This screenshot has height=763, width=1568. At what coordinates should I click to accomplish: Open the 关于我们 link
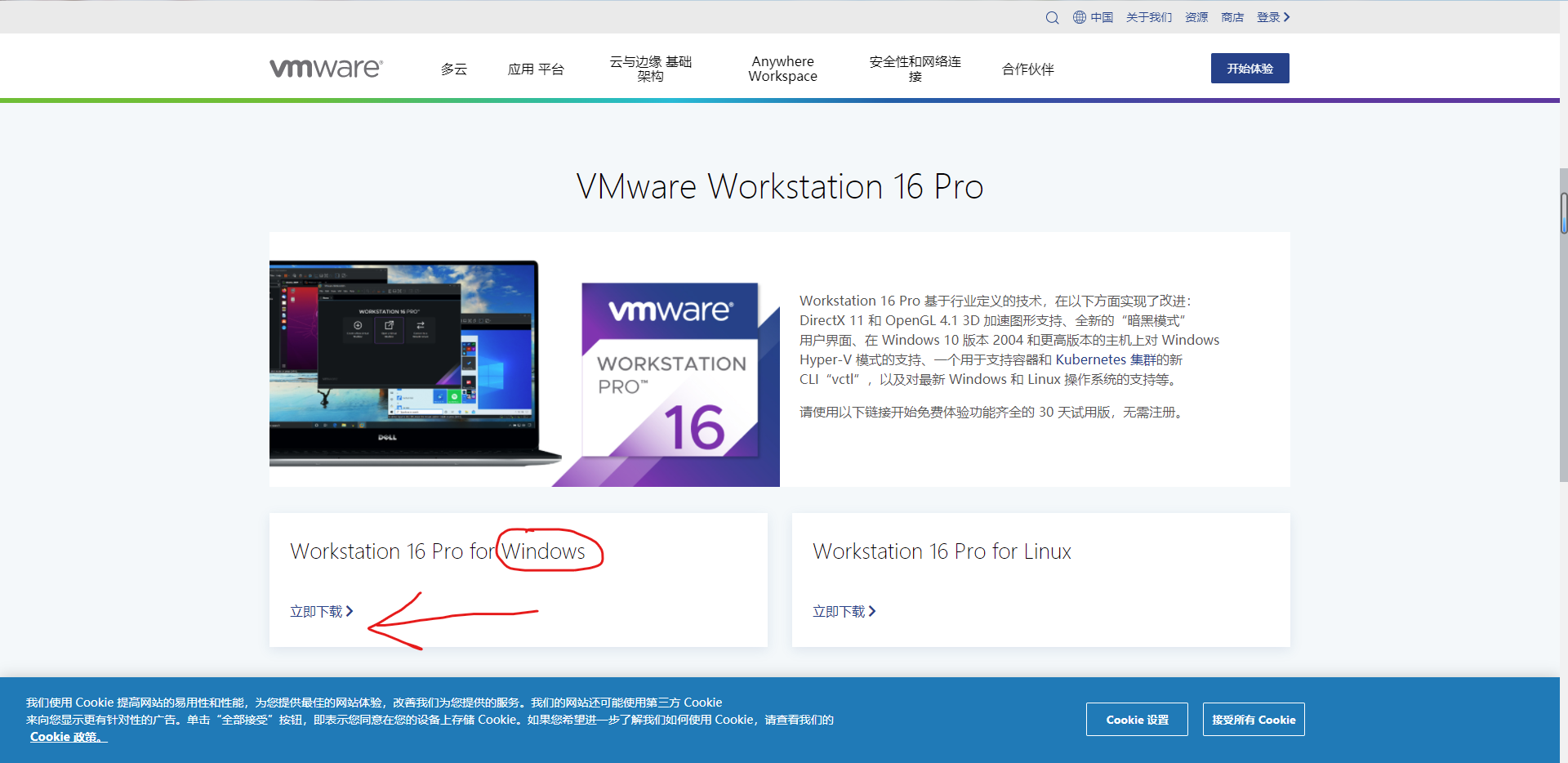pyautogui.click(x=1148, y=17)
